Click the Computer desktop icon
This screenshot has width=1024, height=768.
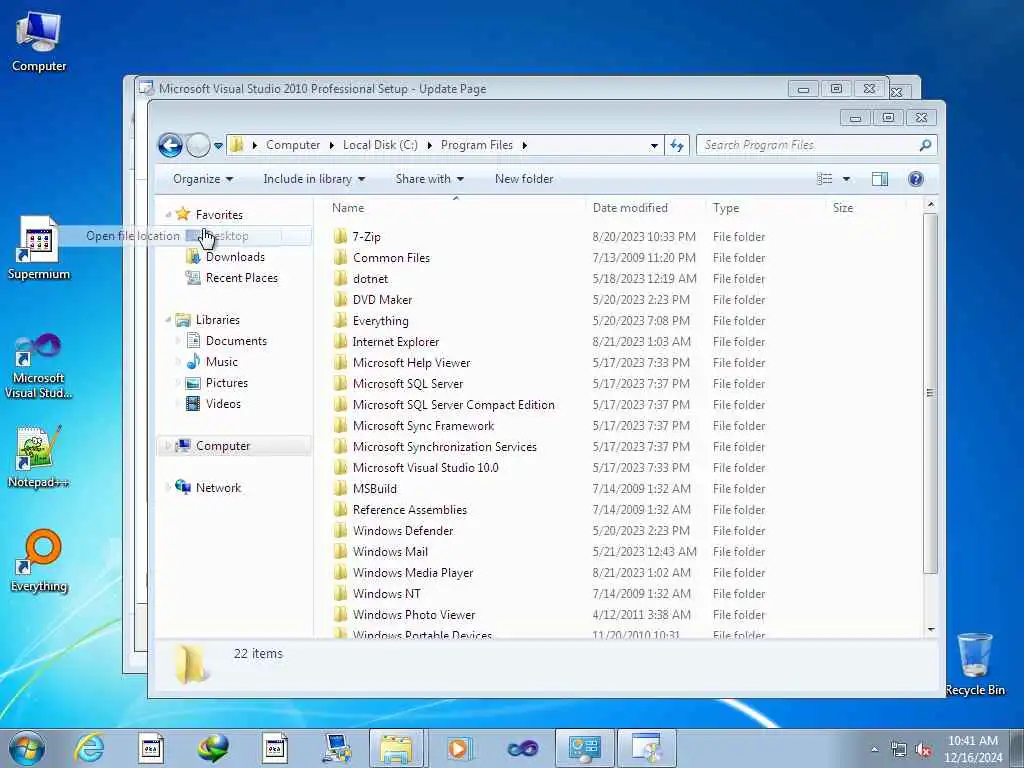pyautogui.click(x=39, y=42)
